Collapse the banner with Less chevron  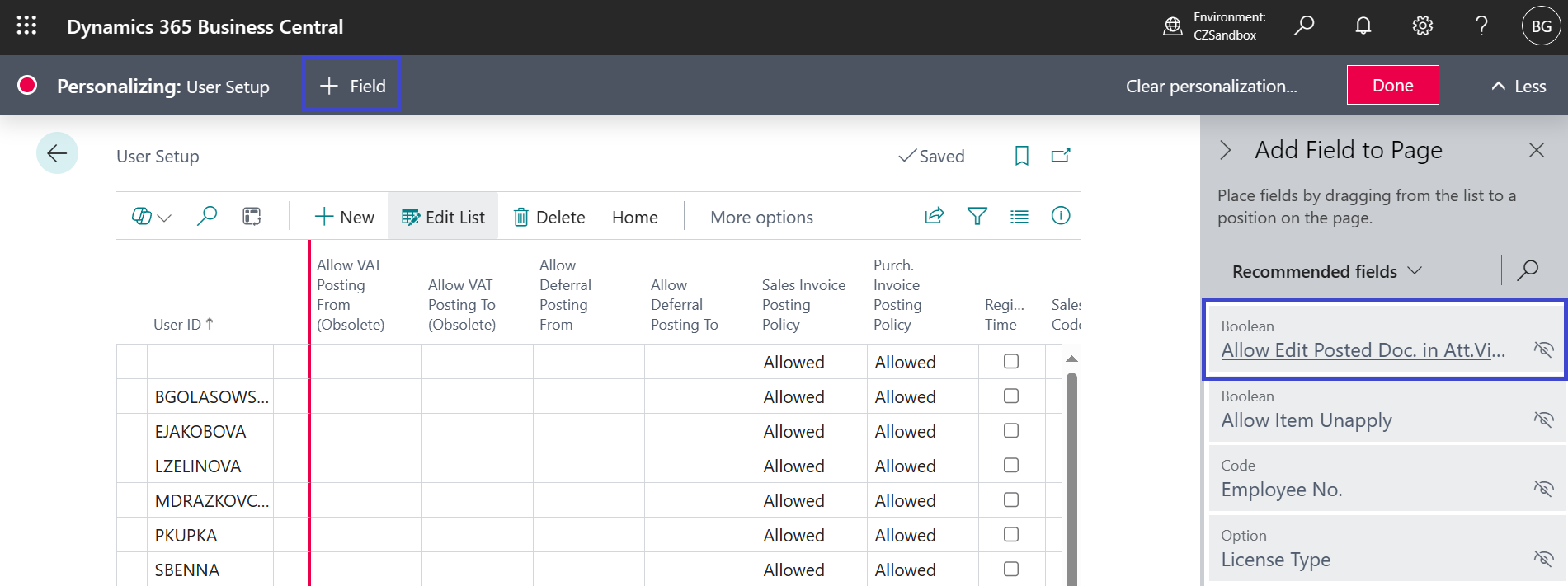(1518, 86)
